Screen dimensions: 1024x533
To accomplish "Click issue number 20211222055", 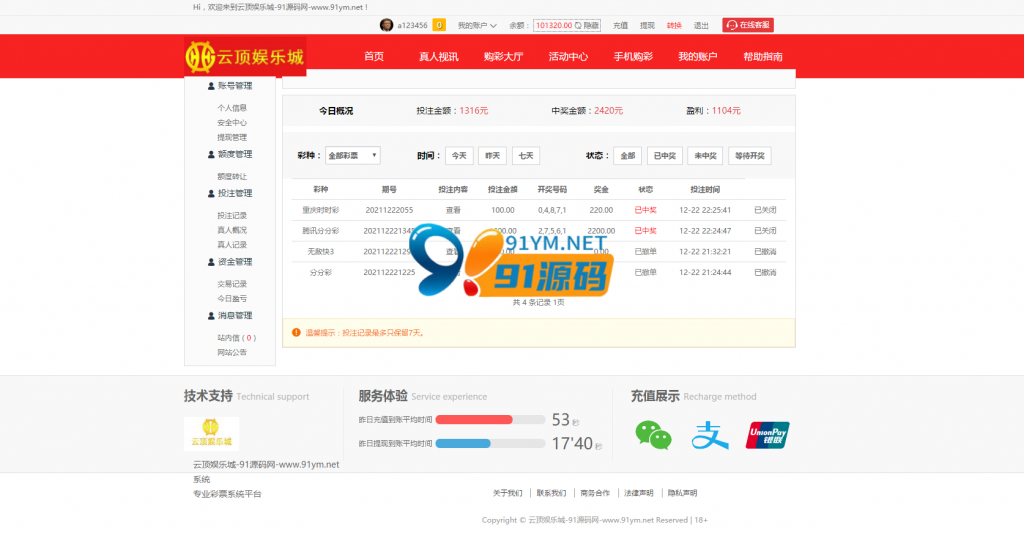I will pos(389,210).
